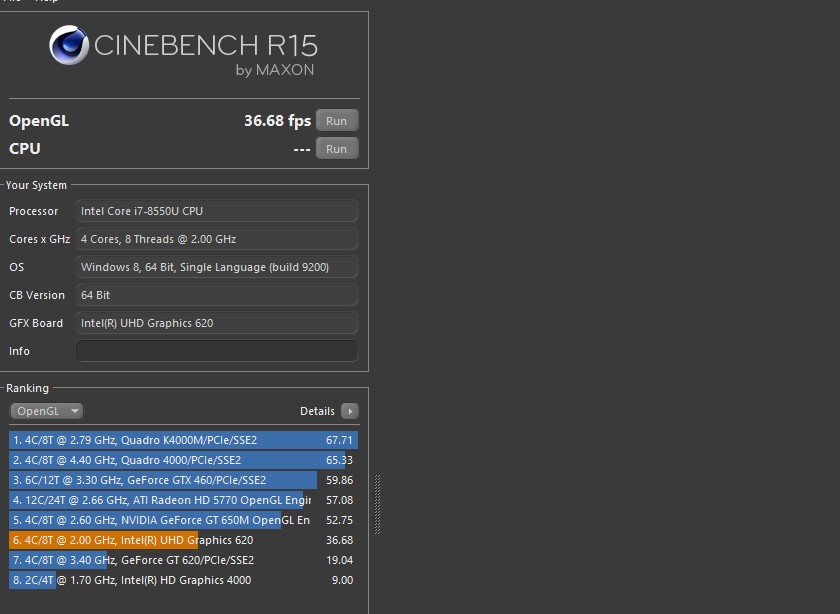The width and height of the screenshot is (840, 614).
Task: Click the Cores x GHz field
Action: tap(217, 239)
